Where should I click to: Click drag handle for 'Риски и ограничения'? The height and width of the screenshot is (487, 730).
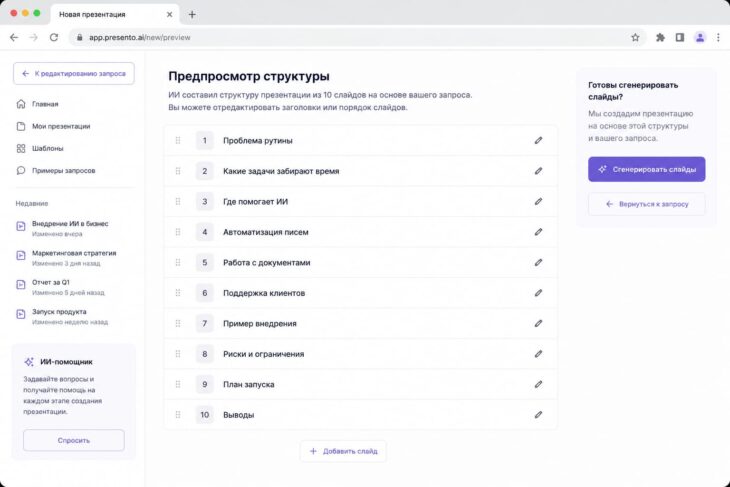click(x=178, y=354)
